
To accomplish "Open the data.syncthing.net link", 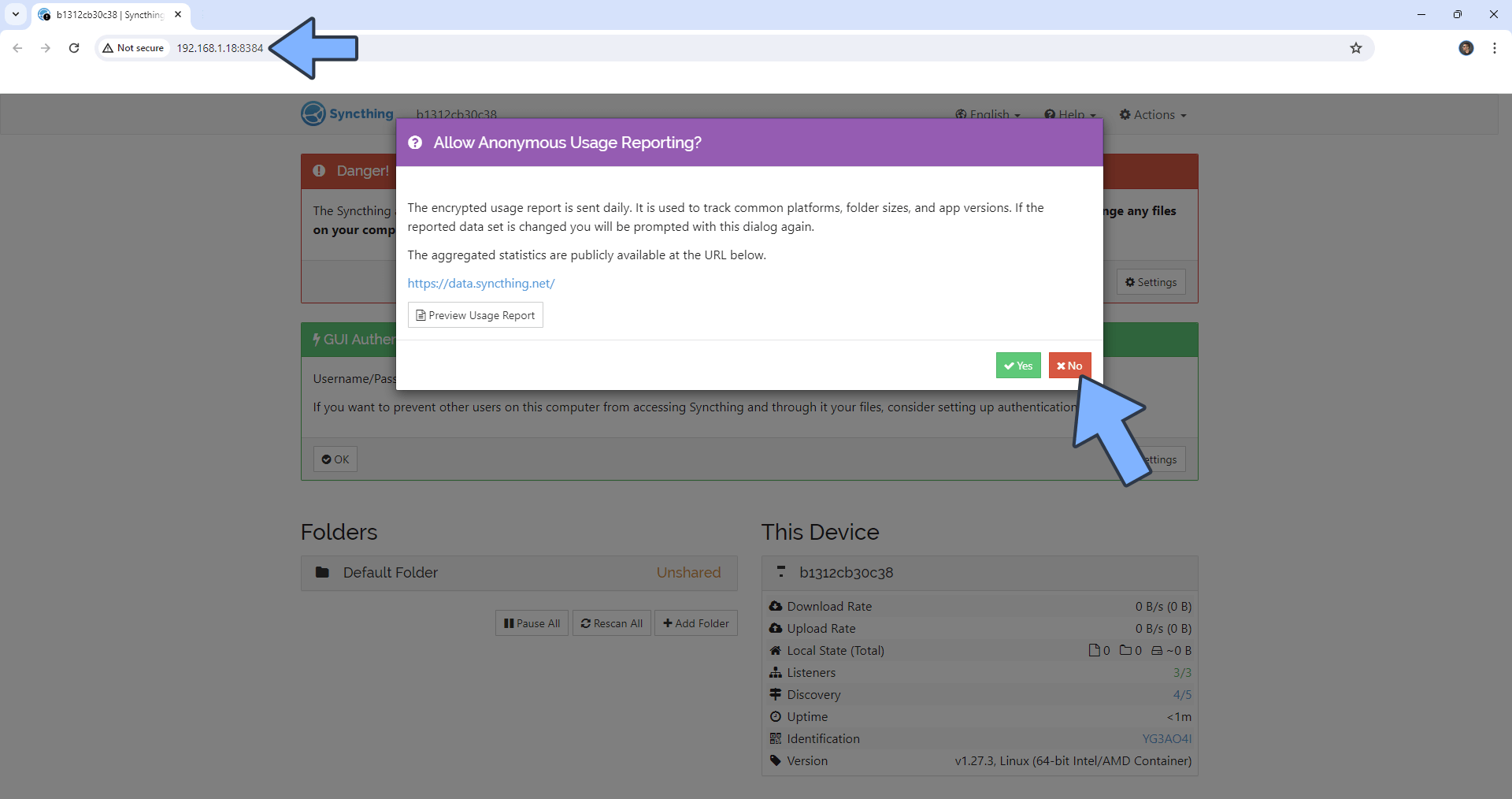I will (x=481, y=283).
